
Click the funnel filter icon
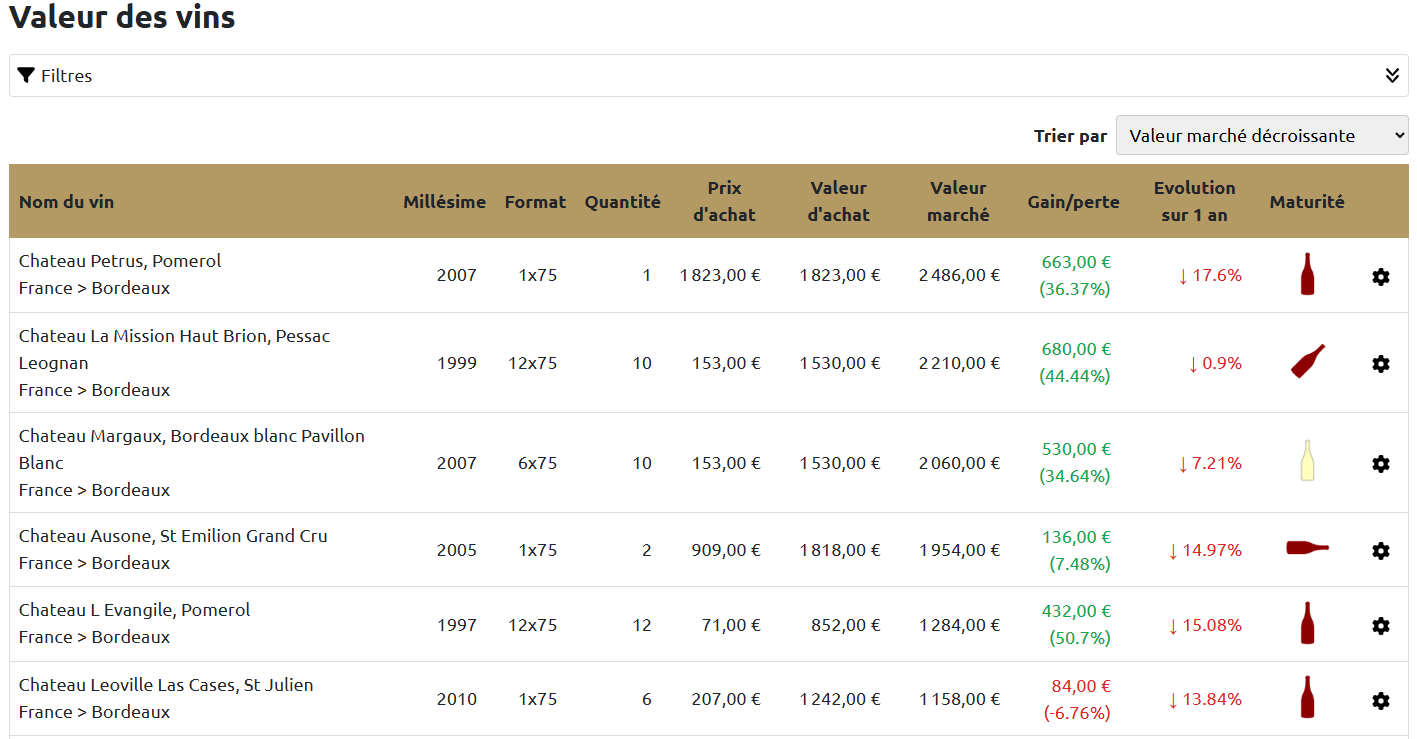click(x=26, y=75)
